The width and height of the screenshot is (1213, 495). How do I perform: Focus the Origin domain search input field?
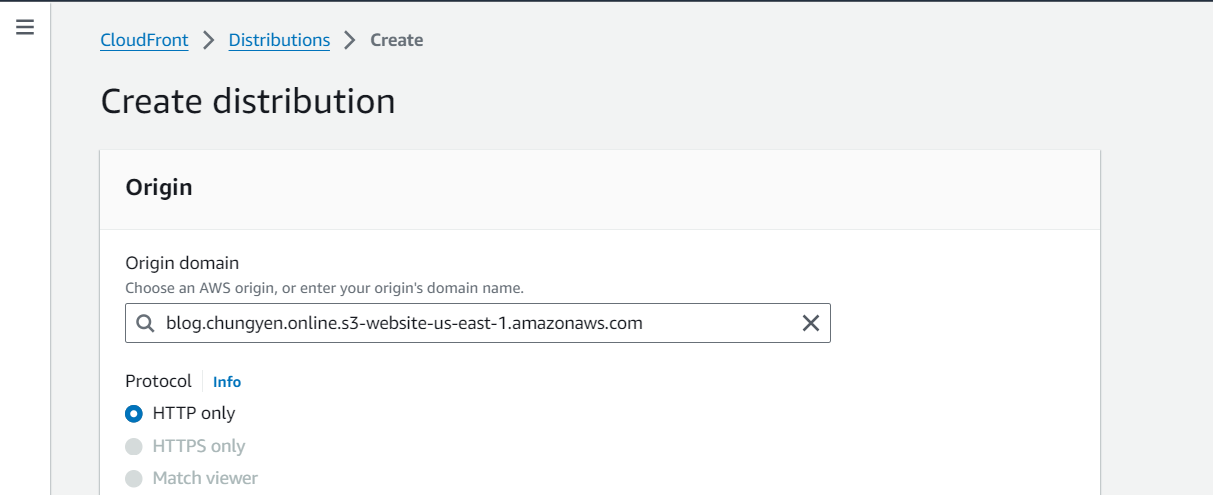[x=478, y=323]
